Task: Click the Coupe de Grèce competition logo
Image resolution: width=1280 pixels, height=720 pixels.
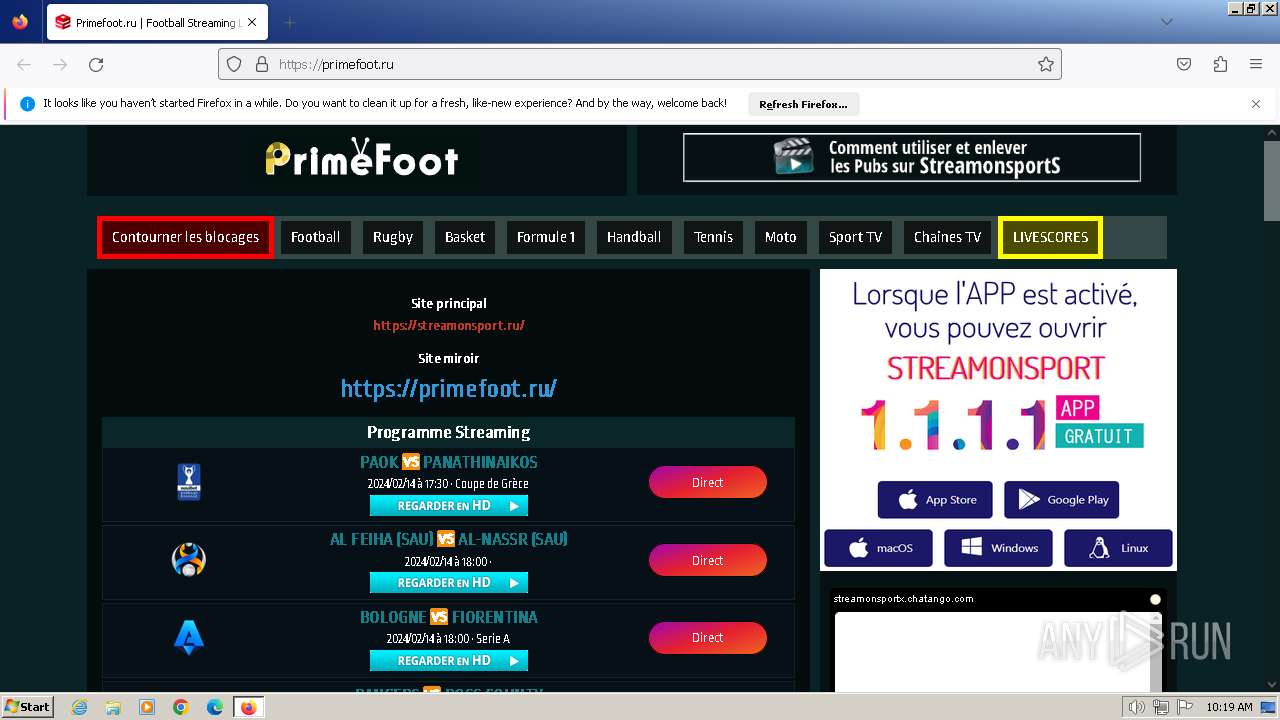Action: click(x=189, y=482)
